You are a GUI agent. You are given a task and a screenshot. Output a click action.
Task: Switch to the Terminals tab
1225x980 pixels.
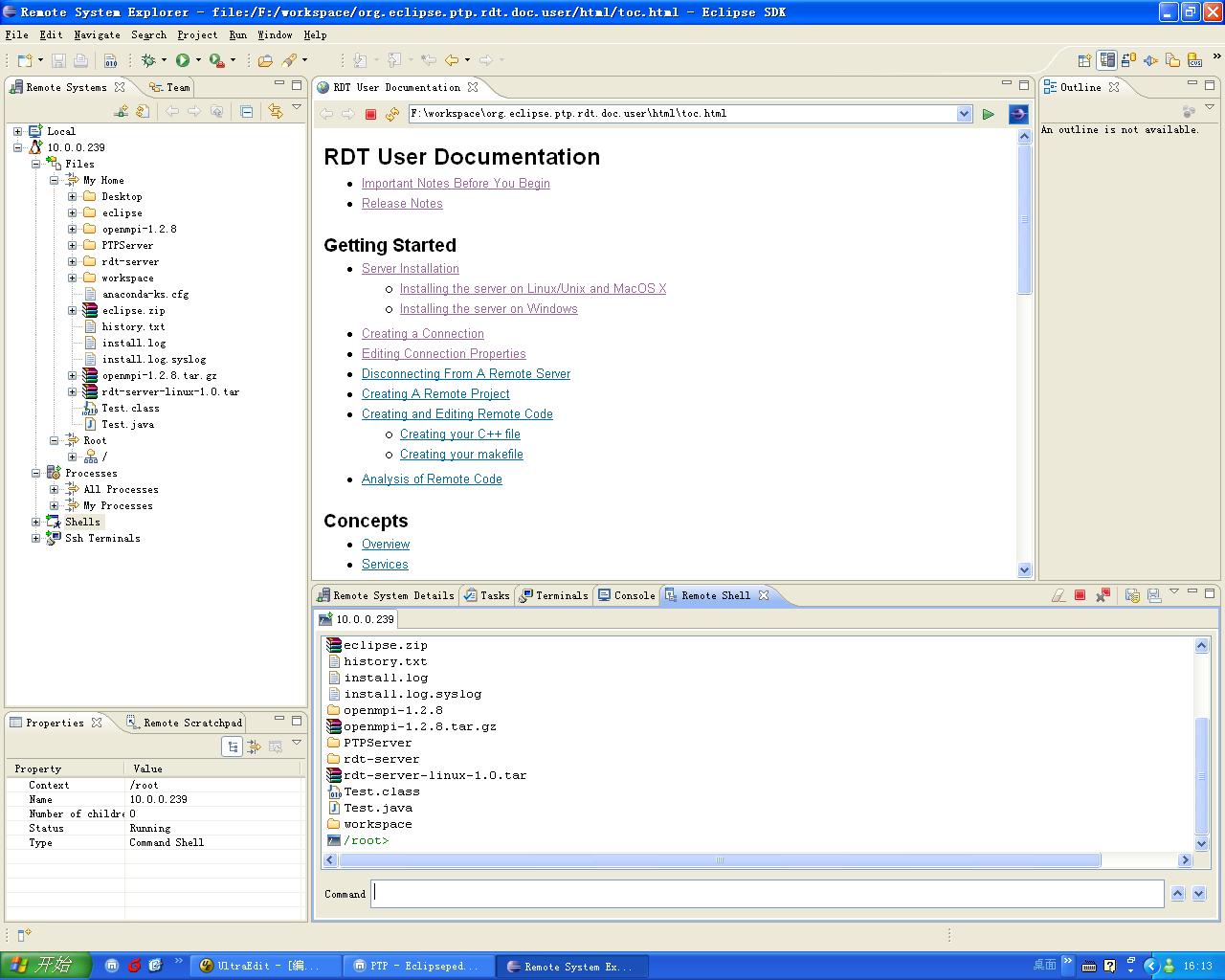553,595
